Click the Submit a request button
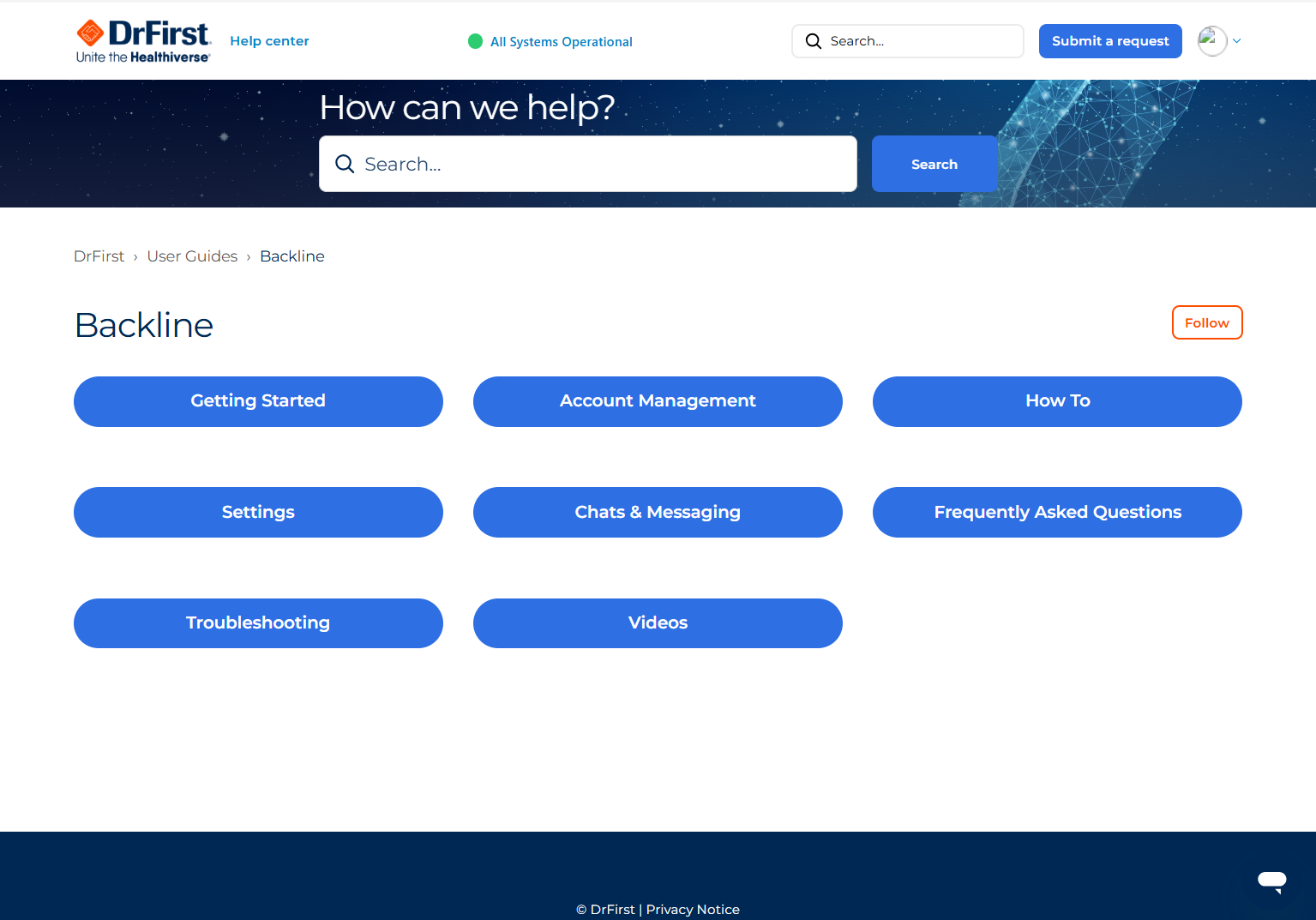The height and width of the screenshot is (920, 1316). coord(1110,41)
